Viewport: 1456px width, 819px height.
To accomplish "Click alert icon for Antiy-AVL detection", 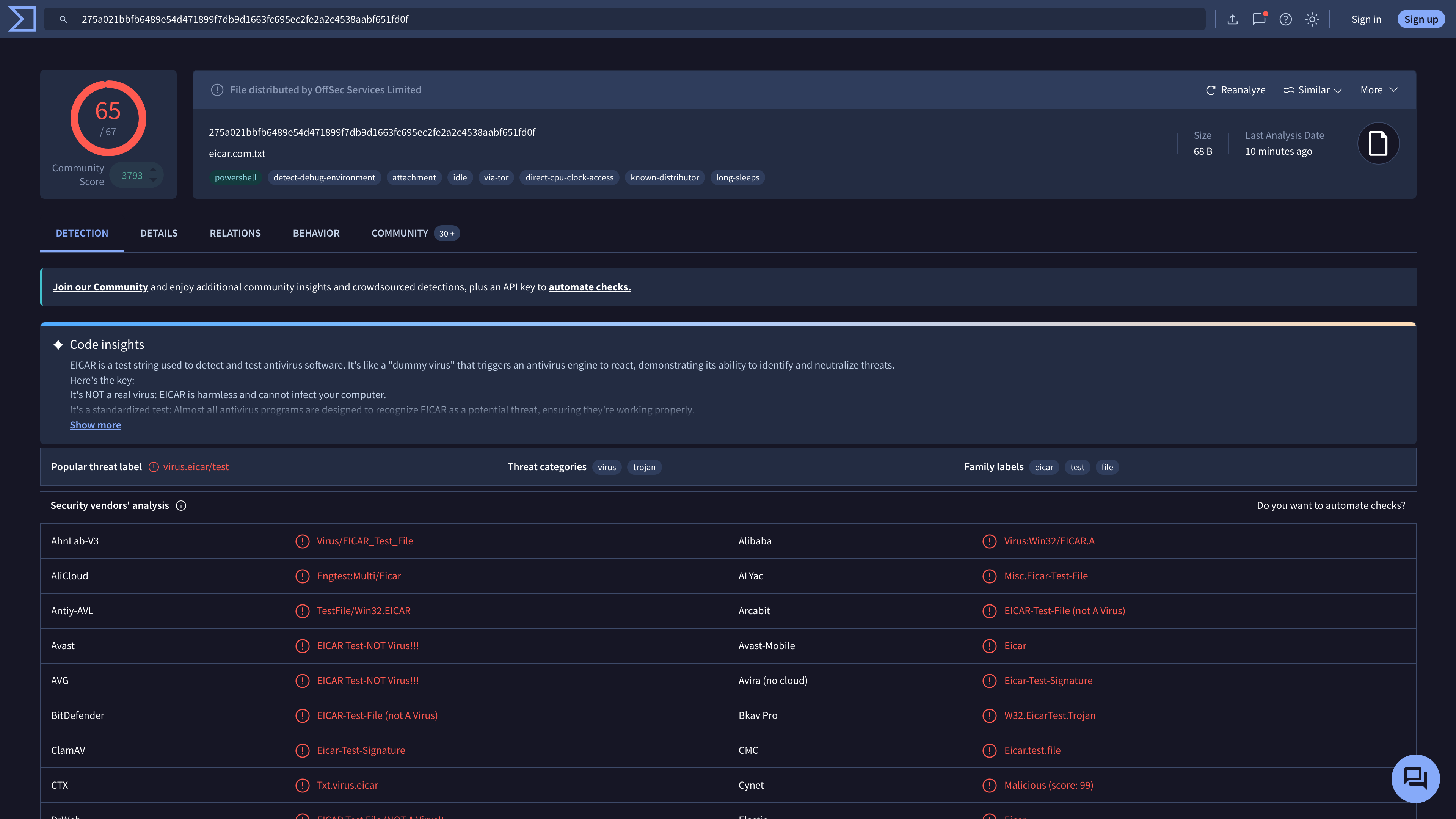I will (x=303, y=611).
